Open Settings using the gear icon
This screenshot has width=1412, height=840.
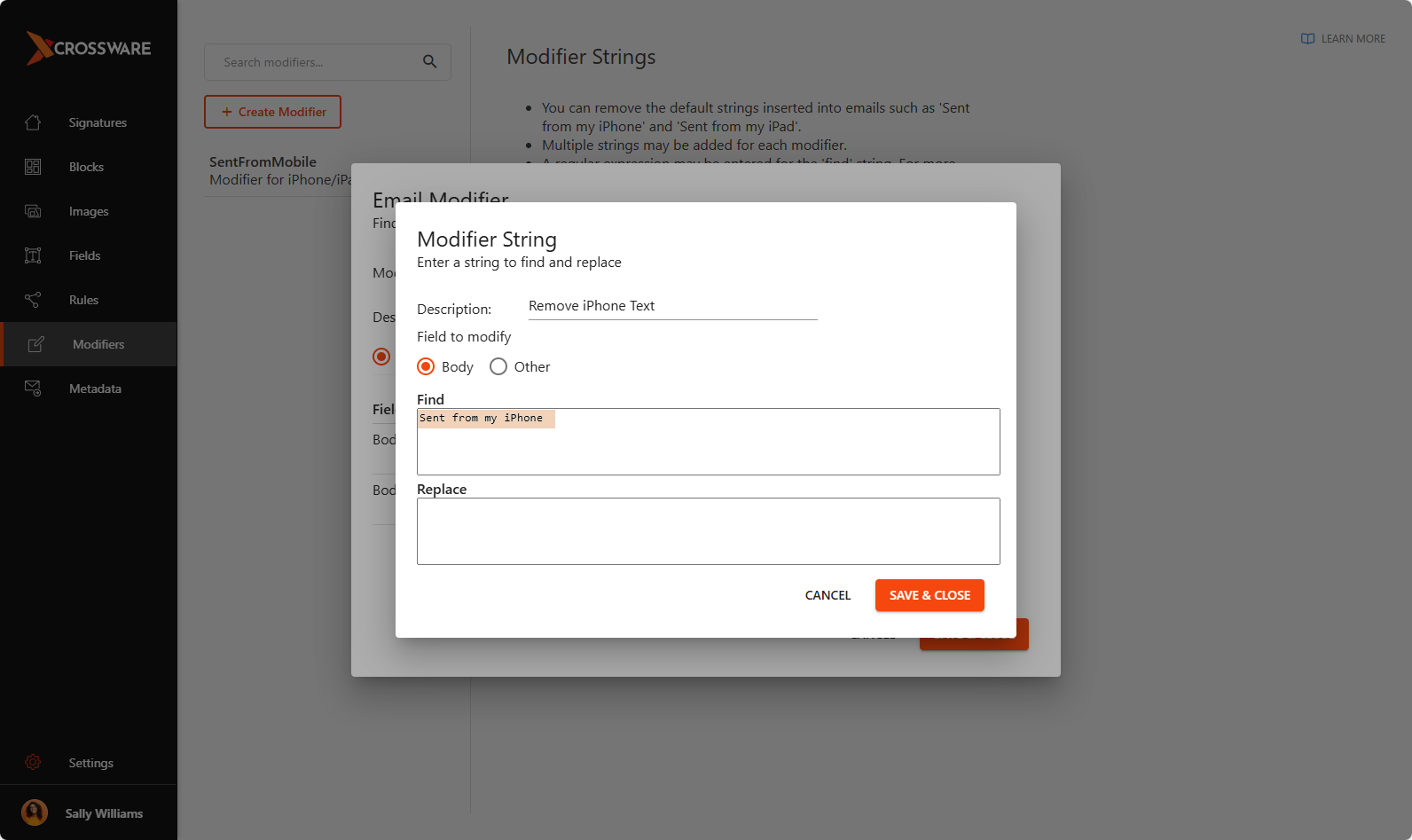33,763
